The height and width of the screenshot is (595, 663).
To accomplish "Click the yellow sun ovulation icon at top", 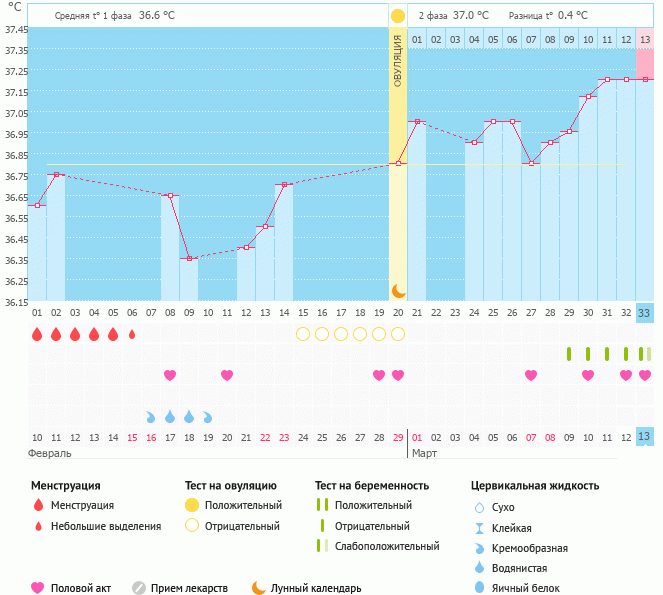I will [x=398, y=16].
